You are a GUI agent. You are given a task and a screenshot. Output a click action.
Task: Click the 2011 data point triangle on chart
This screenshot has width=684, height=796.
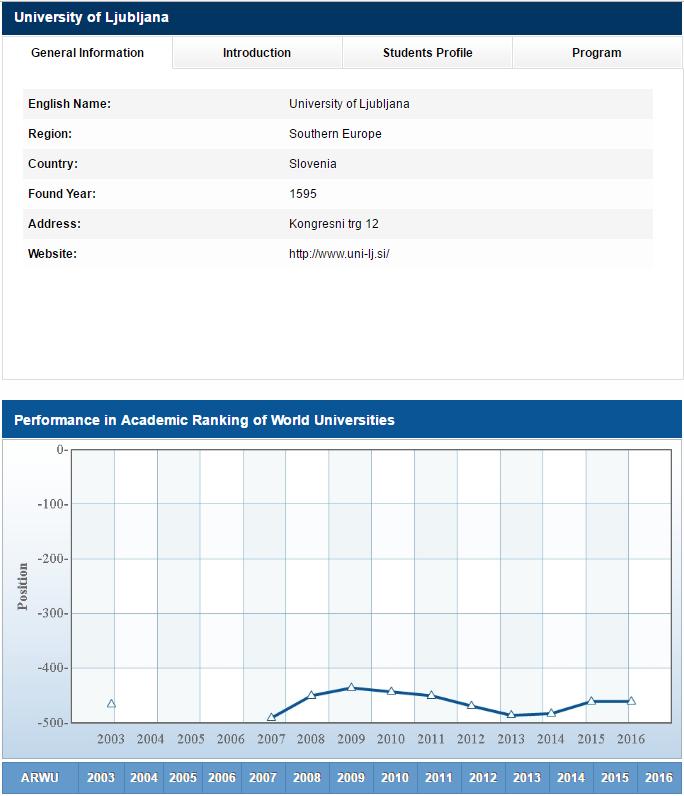coord(432,695)
